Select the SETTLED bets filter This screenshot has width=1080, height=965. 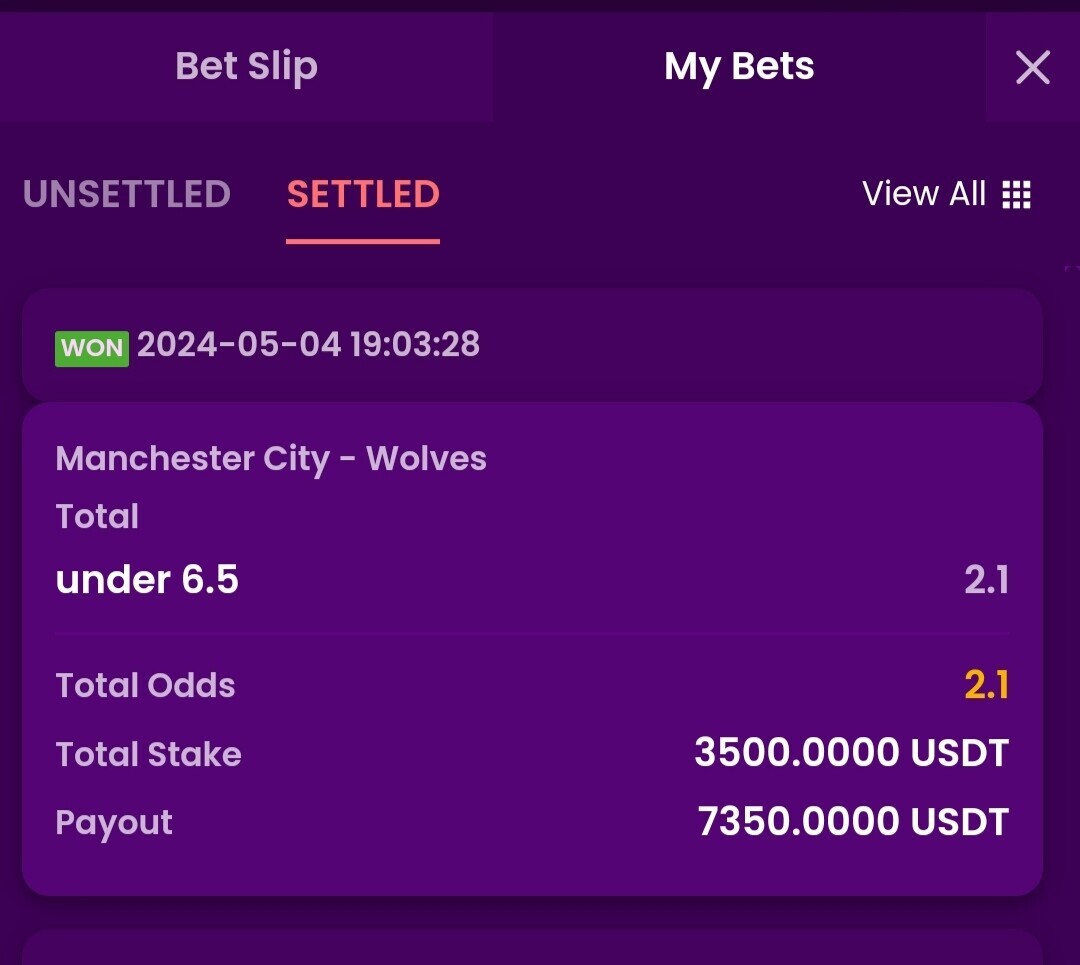click(363, 194)
